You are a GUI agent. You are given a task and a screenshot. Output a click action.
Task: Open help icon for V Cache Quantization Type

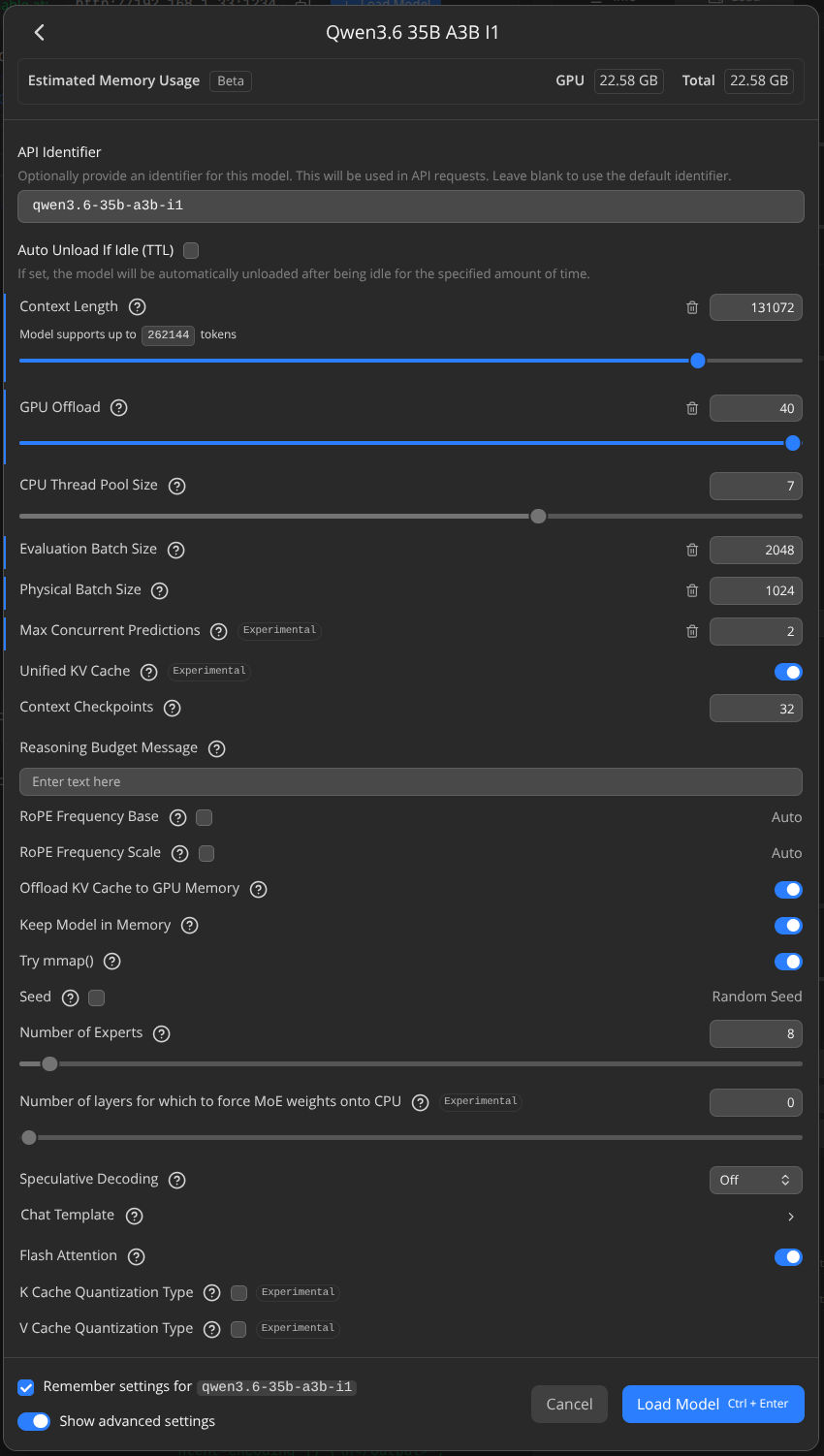(x=212, y=1329)
